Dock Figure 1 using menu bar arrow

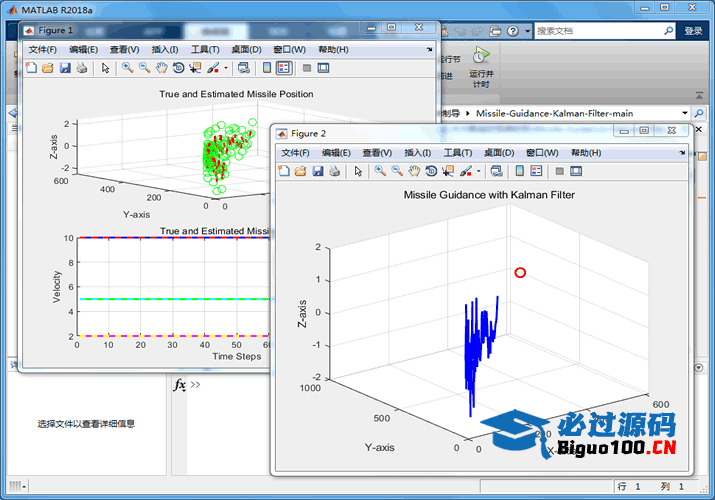coord(430,49)
